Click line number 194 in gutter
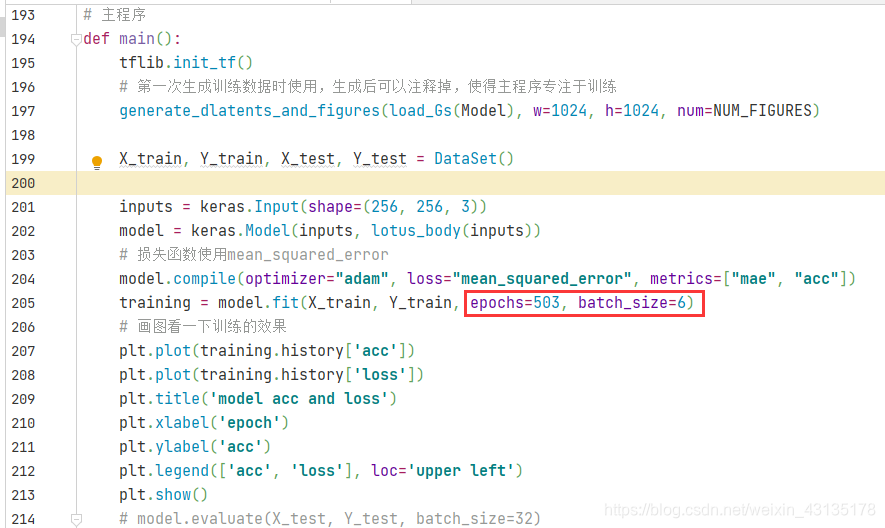 point(23,39)
